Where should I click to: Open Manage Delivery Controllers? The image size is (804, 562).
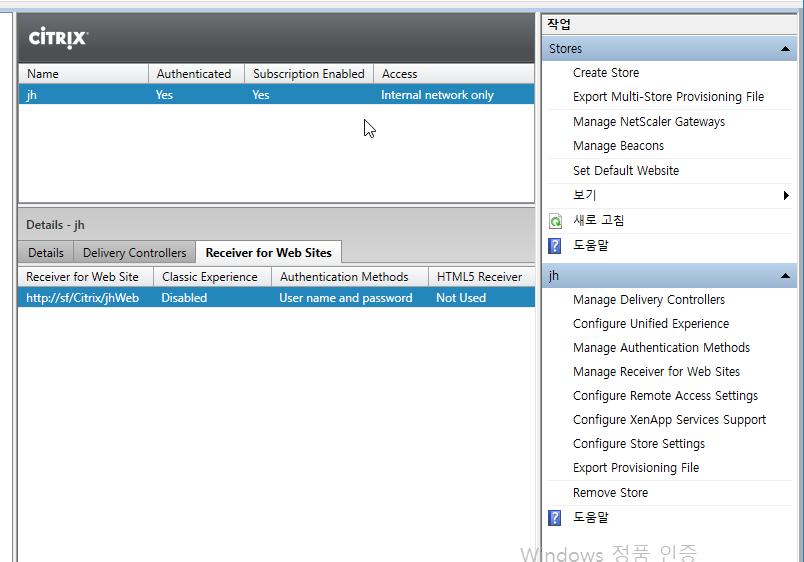649,300
